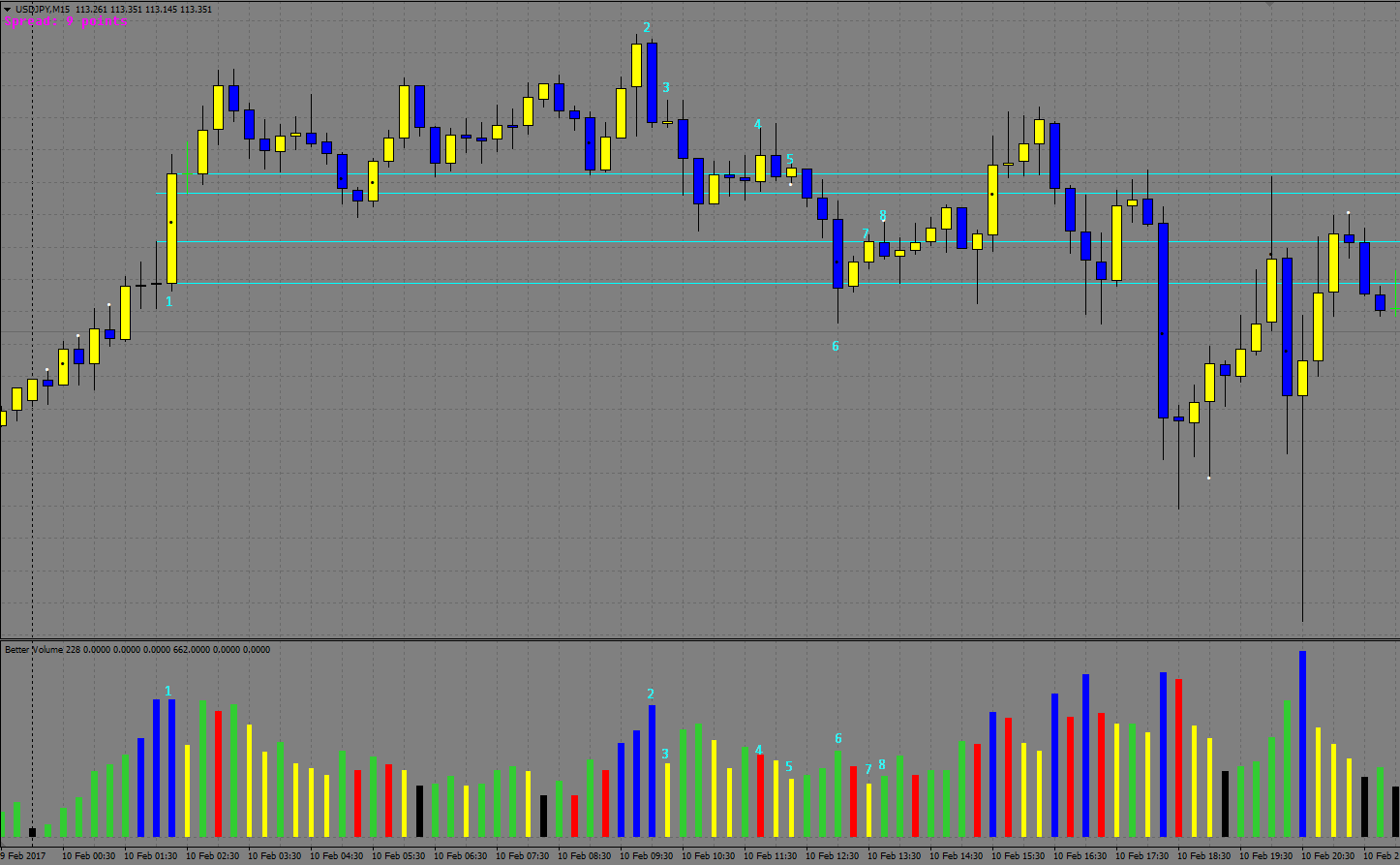Click the "10 Feb 13:30" time label
The image size is (1400, 865).
[894, 856]
